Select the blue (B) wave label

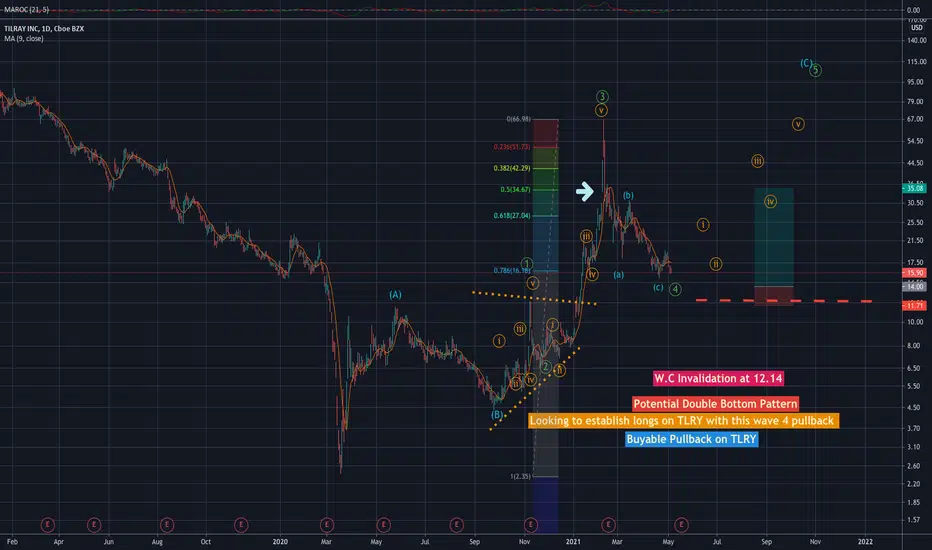point(497,414)
